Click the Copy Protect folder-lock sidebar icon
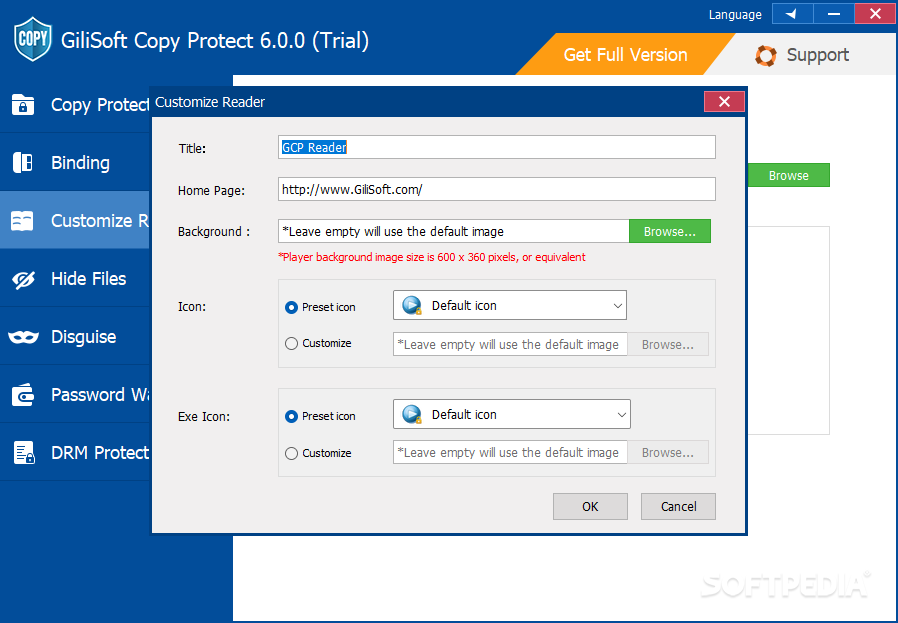 pyautogui.click(x=23, y=105)
